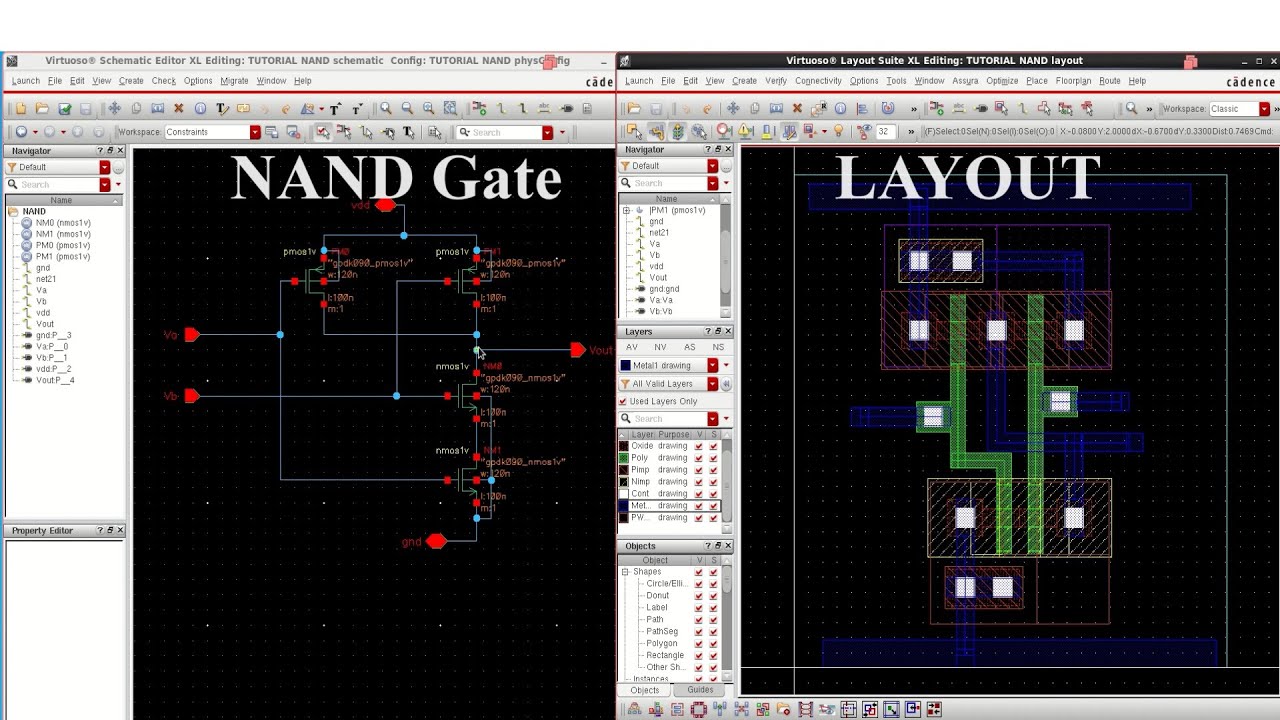Click red Delete X icon in Layout Suite
This screenshot has height=720, width=1280.
coord(797,108)
